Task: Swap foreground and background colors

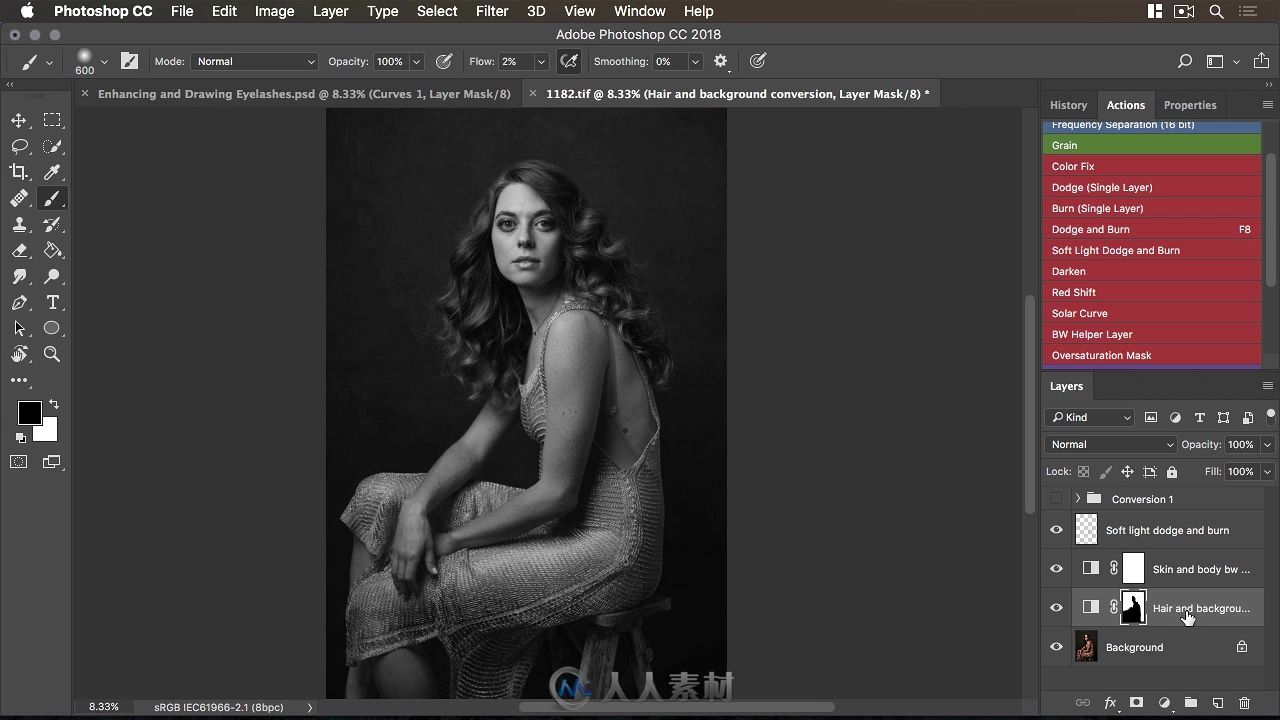Action: coord(54,404)
